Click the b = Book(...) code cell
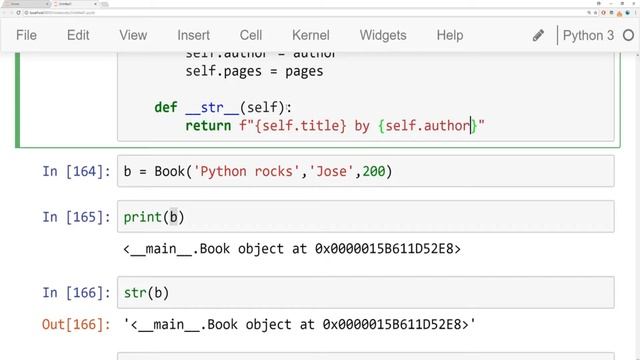This screenshot has width=640, height=360. click(x=365, y=171)
